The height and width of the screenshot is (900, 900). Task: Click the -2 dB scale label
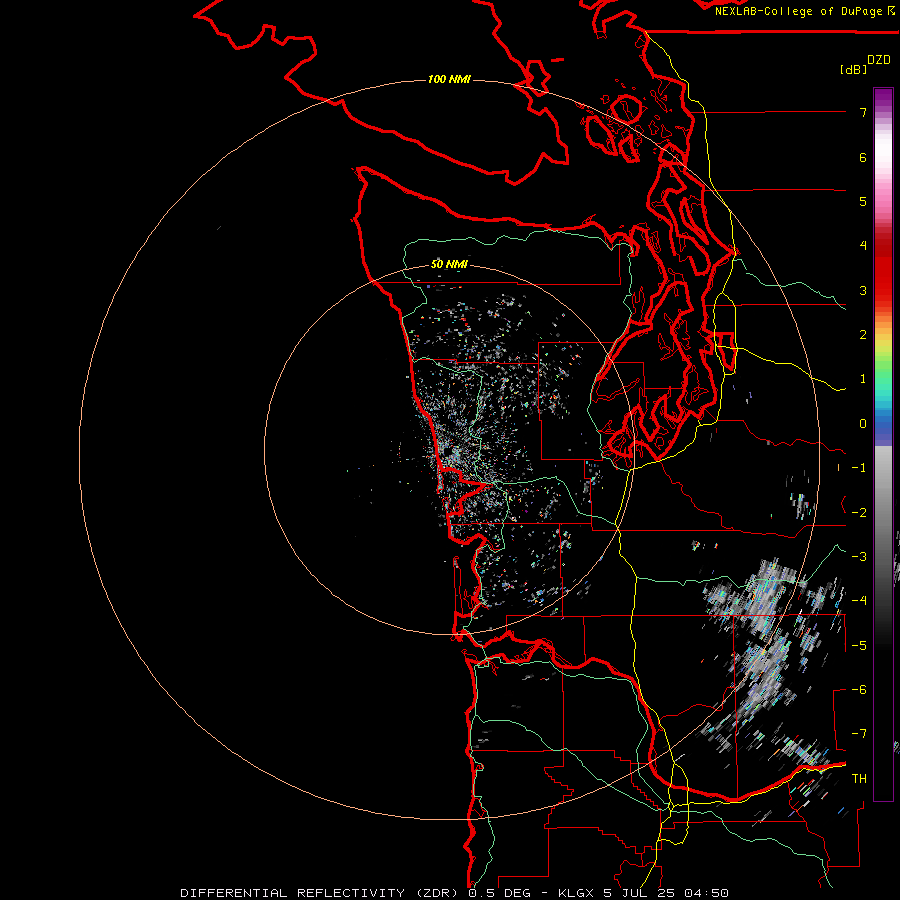pyautogui.click(x=859, y=513)
